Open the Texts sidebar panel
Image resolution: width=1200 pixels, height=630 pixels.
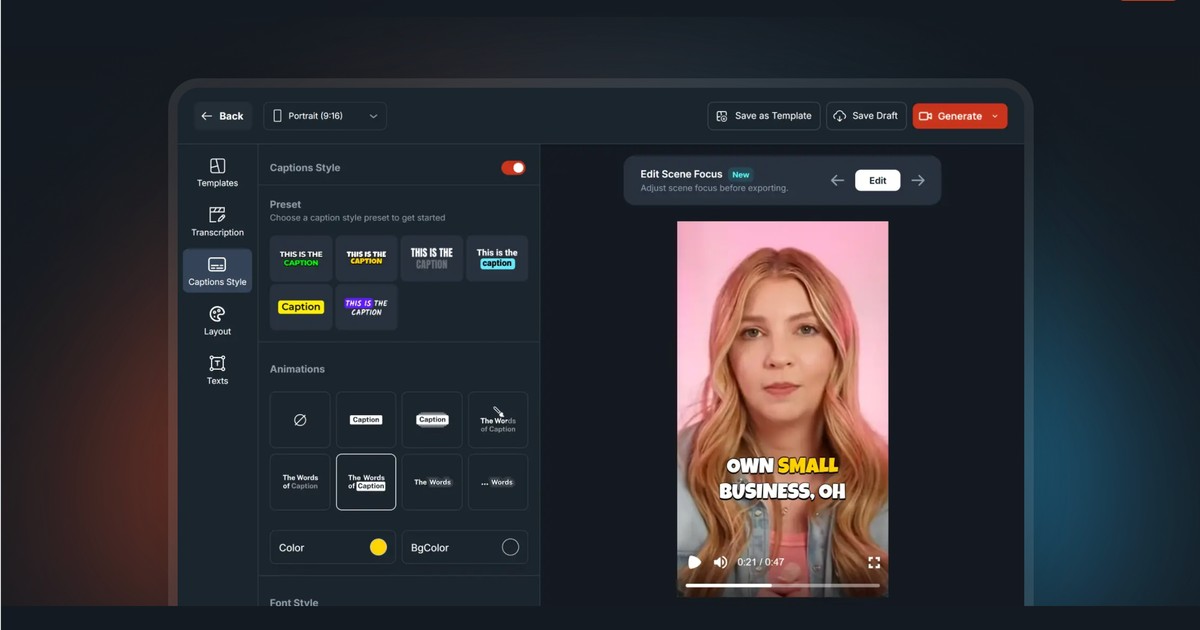tap(217, 369)
